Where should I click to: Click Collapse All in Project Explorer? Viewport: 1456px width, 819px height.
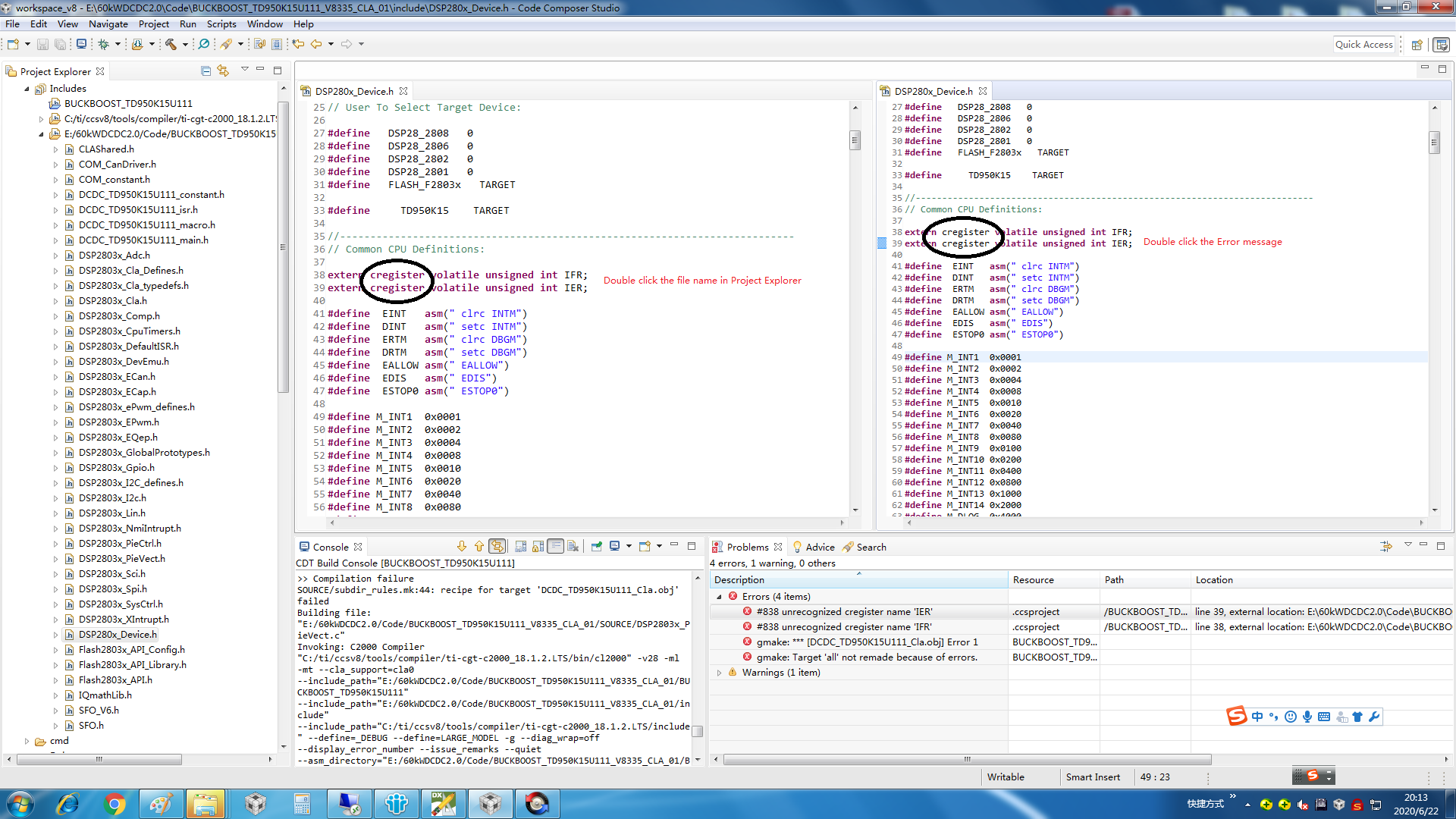click(206, 71)
